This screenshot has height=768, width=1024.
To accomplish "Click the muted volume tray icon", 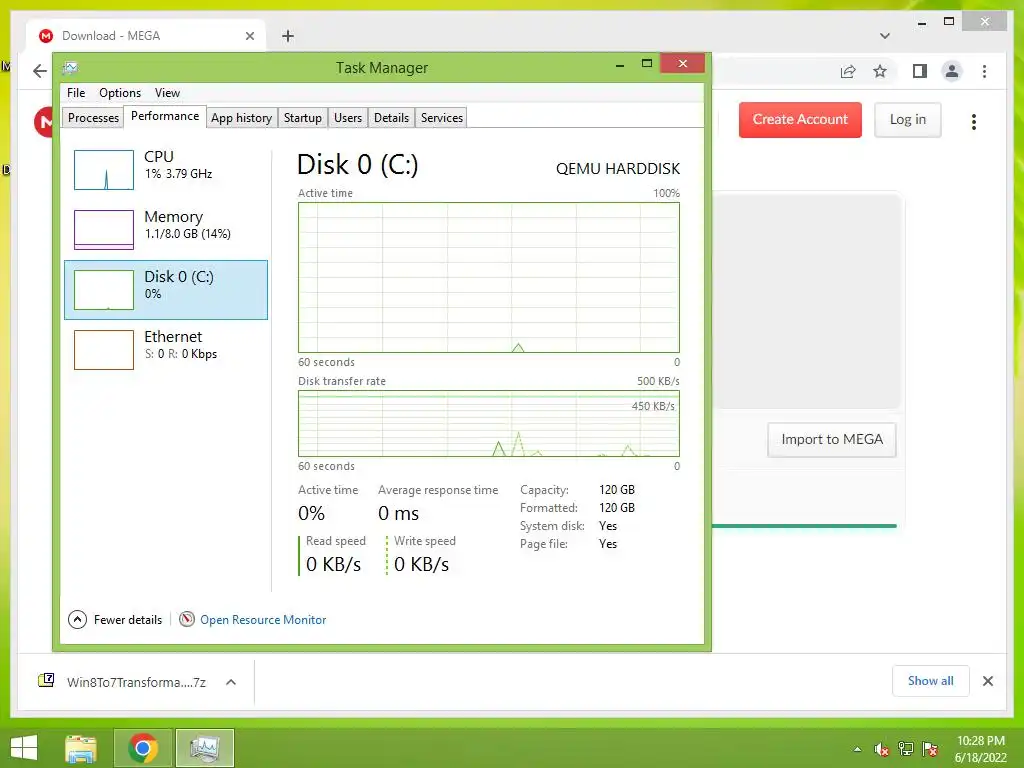I will tap(882, 749).
